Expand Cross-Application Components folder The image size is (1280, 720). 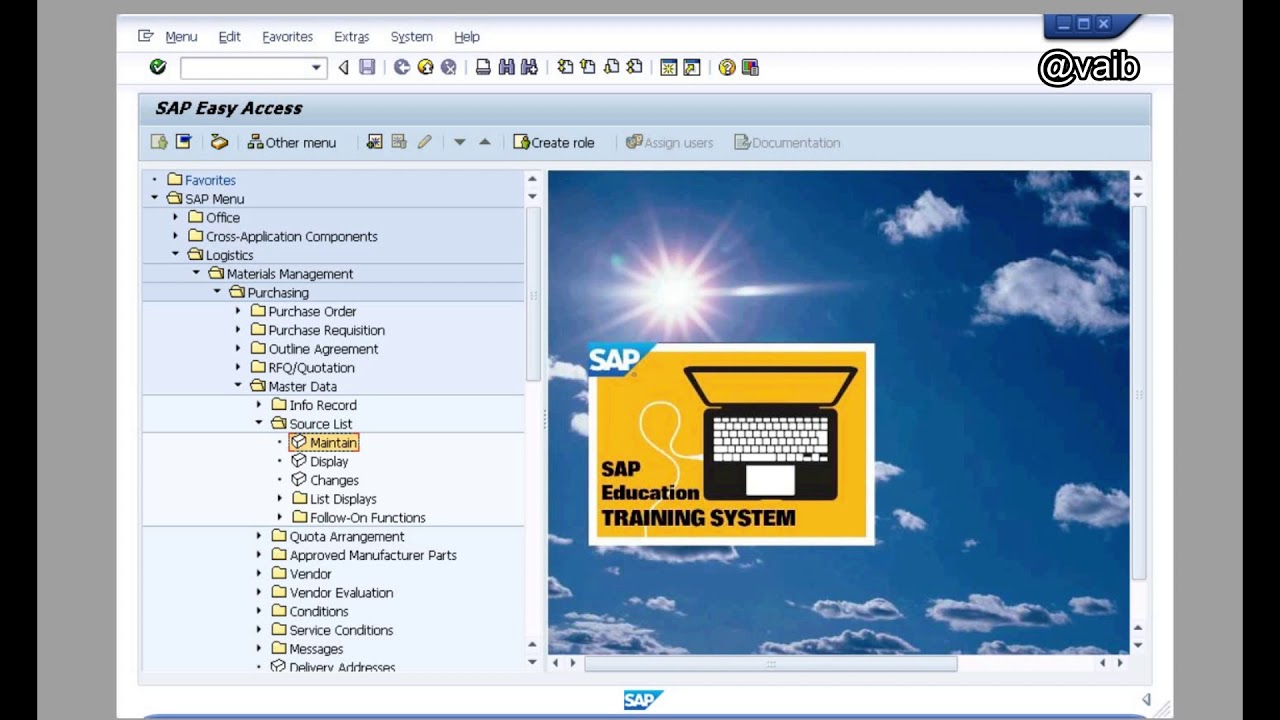pyautogui.click(x=175, y=236)
